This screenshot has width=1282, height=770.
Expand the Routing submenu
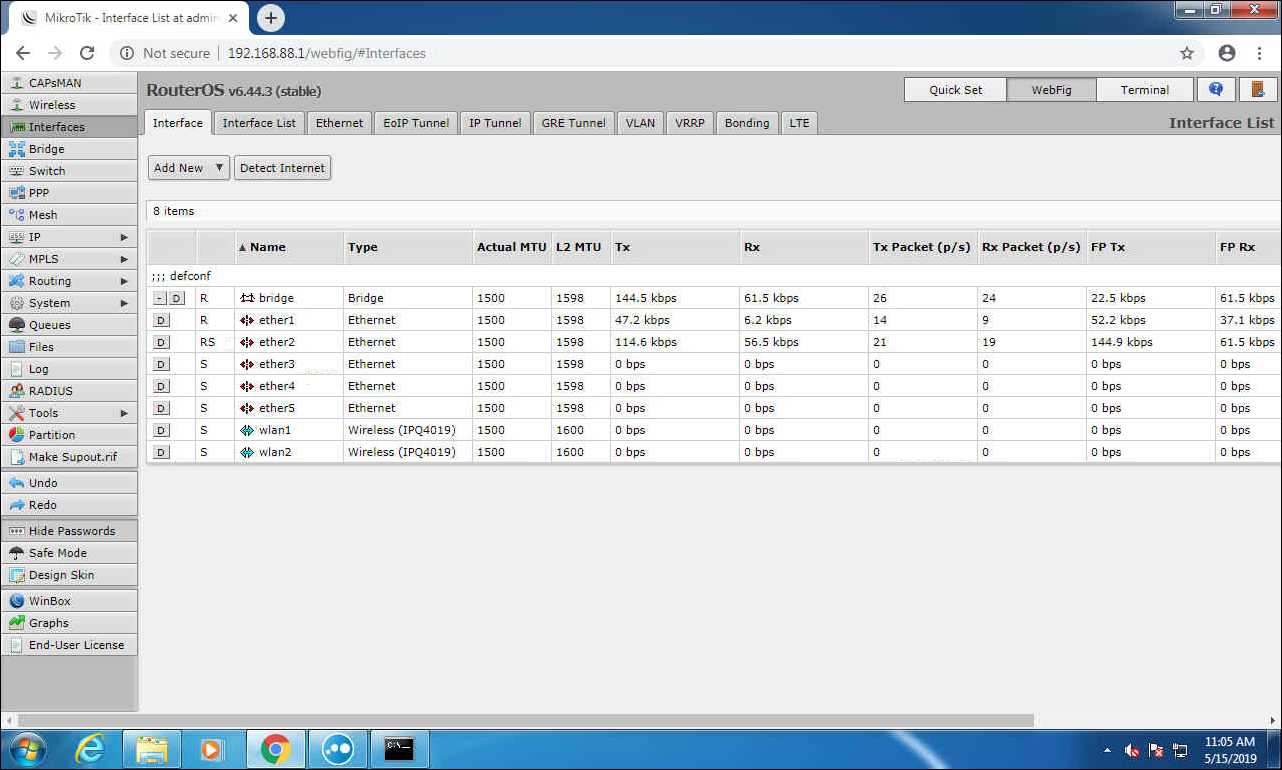tap(69, 281)
